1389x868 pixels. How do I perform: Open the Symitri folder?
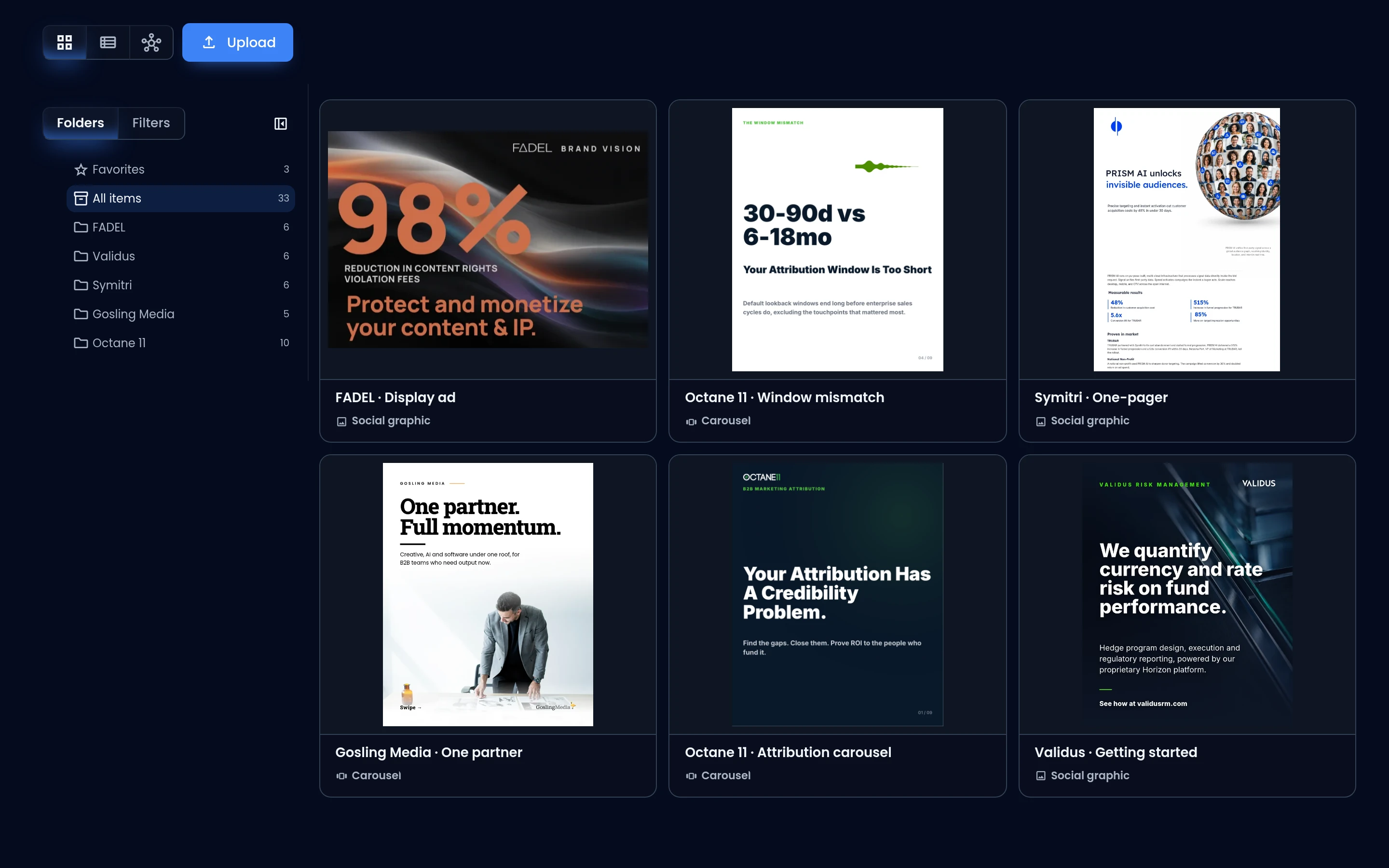(x=181, y=285)
